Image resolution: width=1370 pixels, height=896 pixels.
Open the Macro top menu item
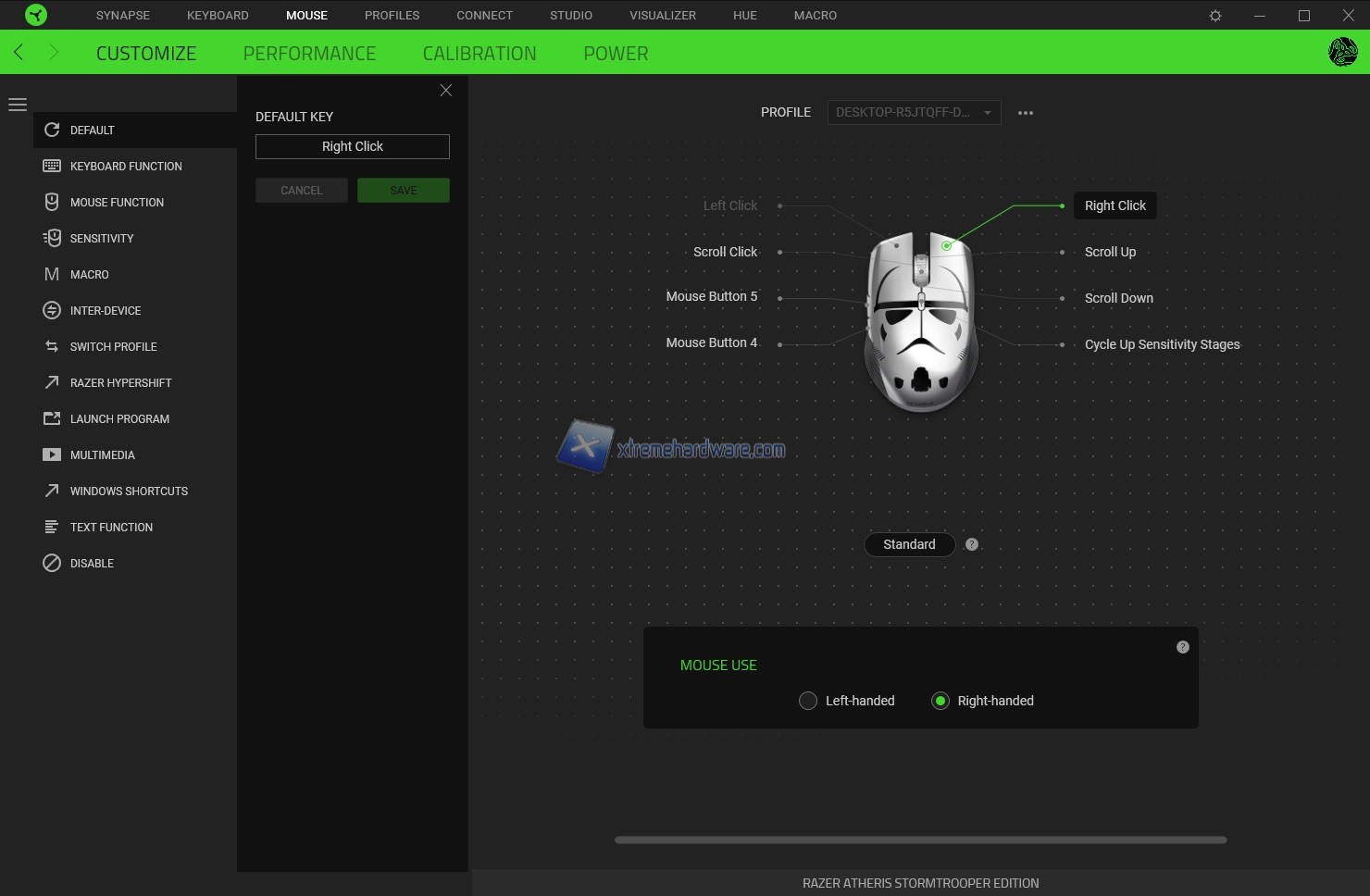pyautogui.click(x=815, y=16)
